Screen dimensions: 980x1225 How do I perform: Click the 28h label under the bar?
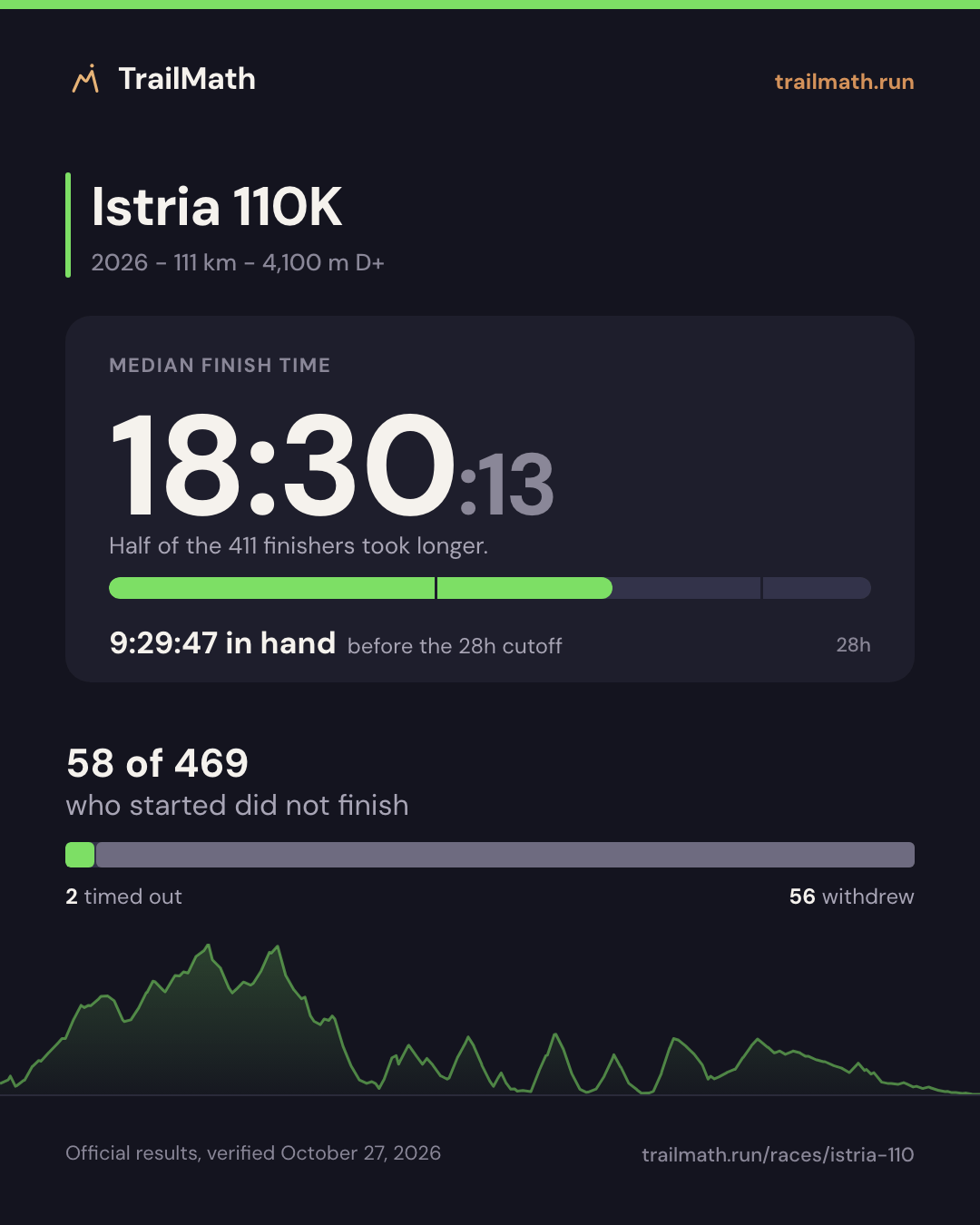853,644
